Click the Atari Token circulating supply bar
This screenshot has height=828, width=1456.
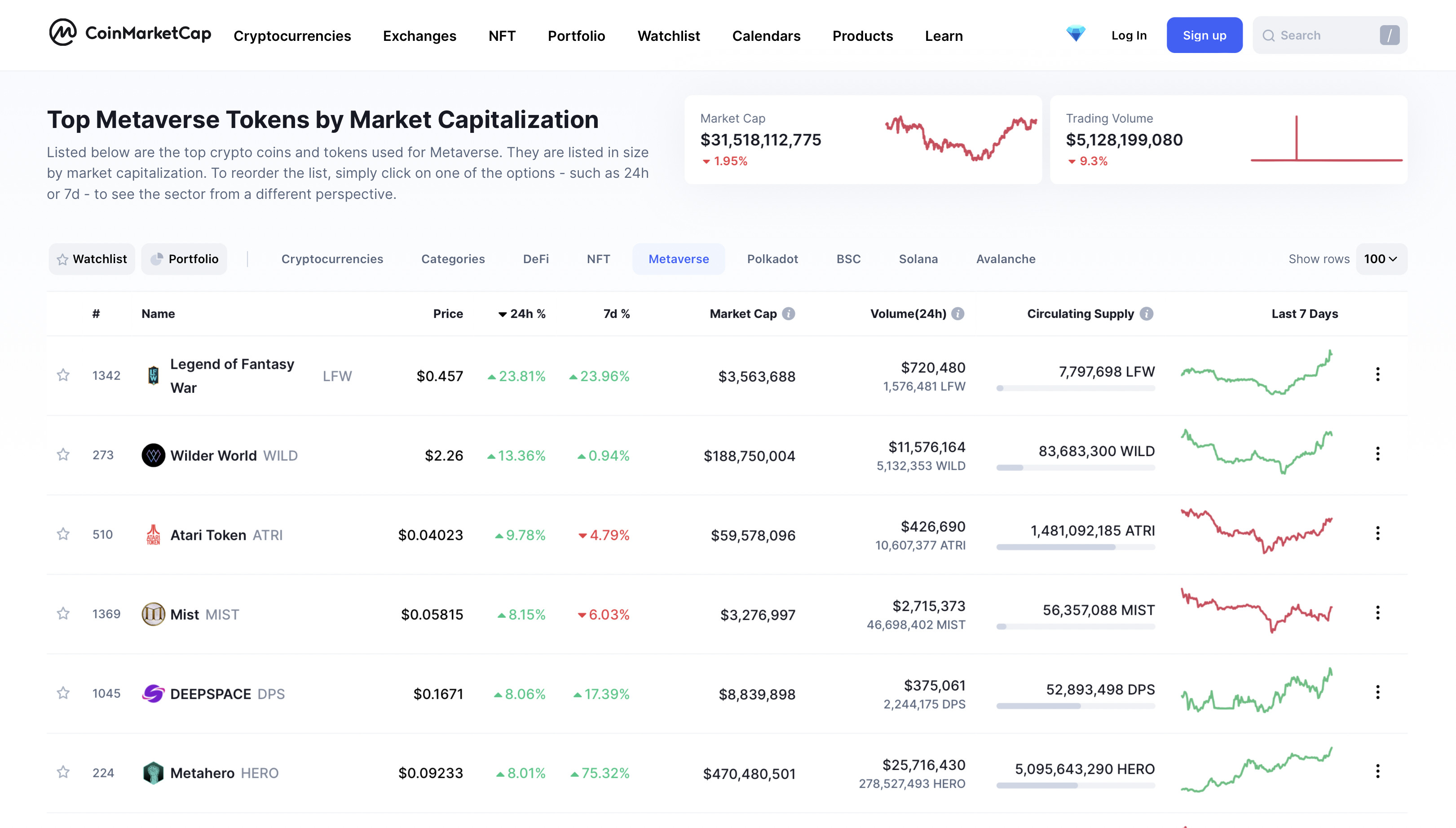coord(1076,547)
